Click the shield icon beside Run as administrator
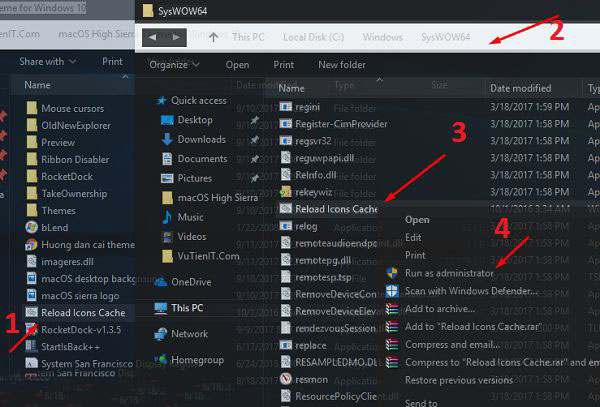 point(392,273)
